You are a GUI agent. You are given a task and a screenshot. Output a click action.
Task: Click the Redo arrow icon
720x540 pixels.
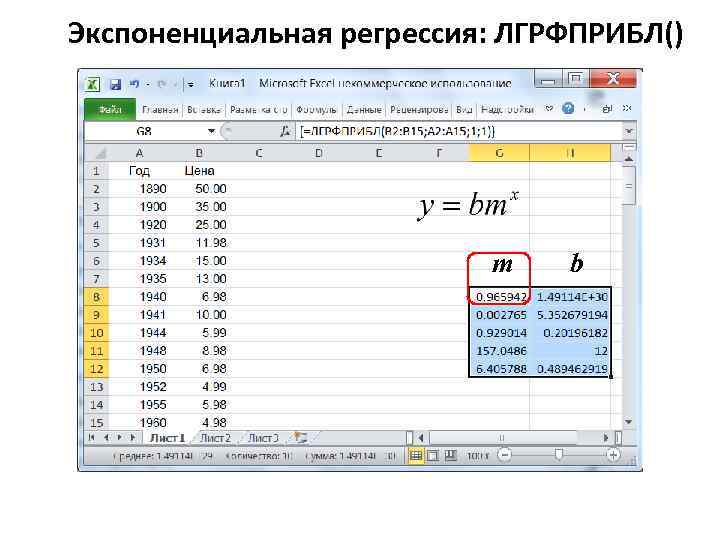click(x=161, y=84)
